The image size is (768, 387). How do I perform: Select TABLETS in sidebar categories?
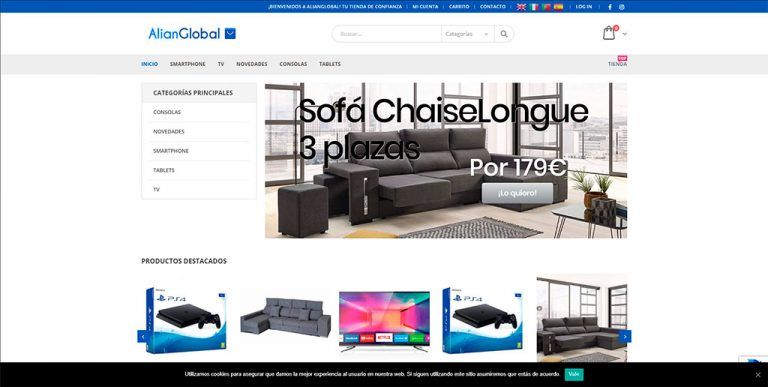(x=164, y=170)
